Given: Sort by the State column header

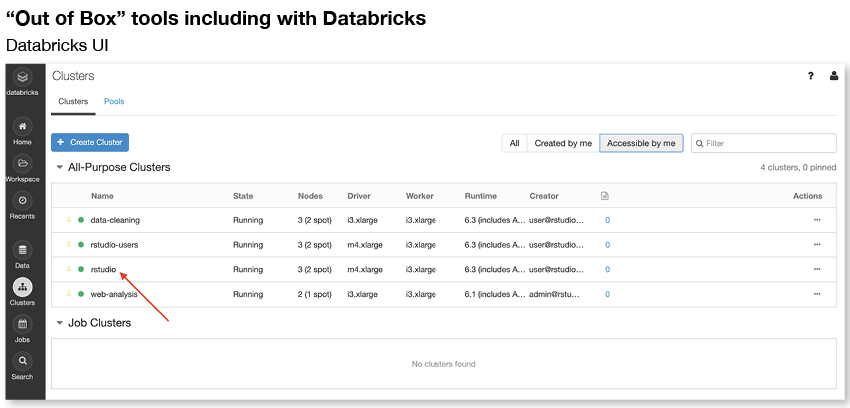Looking at the screenshot, I should [243, 196].
